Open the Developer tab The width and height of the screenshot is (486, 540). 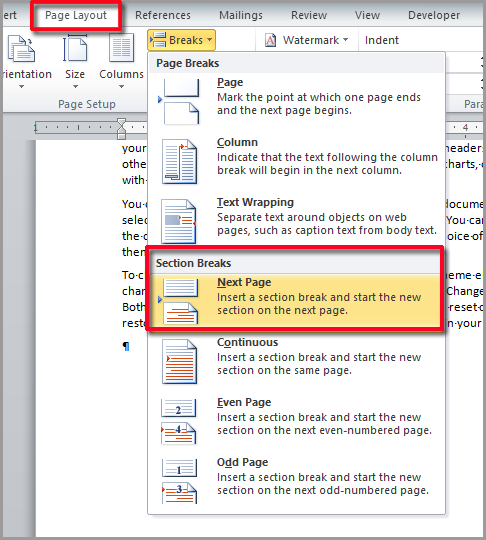pos(434,15)
